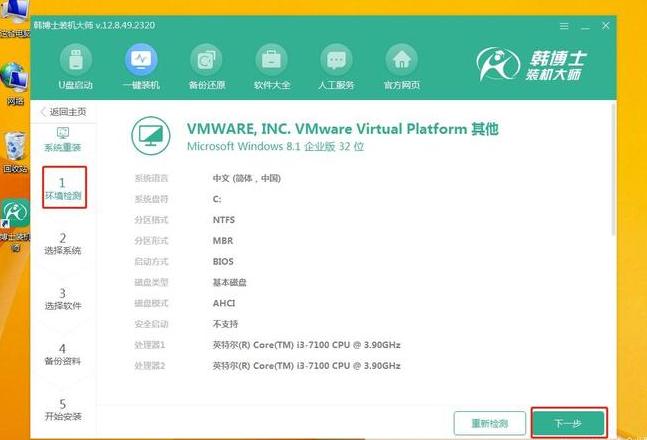The image size is (647, 440).
Task: Click the MBR partition type value
Action: pyautogui.click(x=223, y=241)
